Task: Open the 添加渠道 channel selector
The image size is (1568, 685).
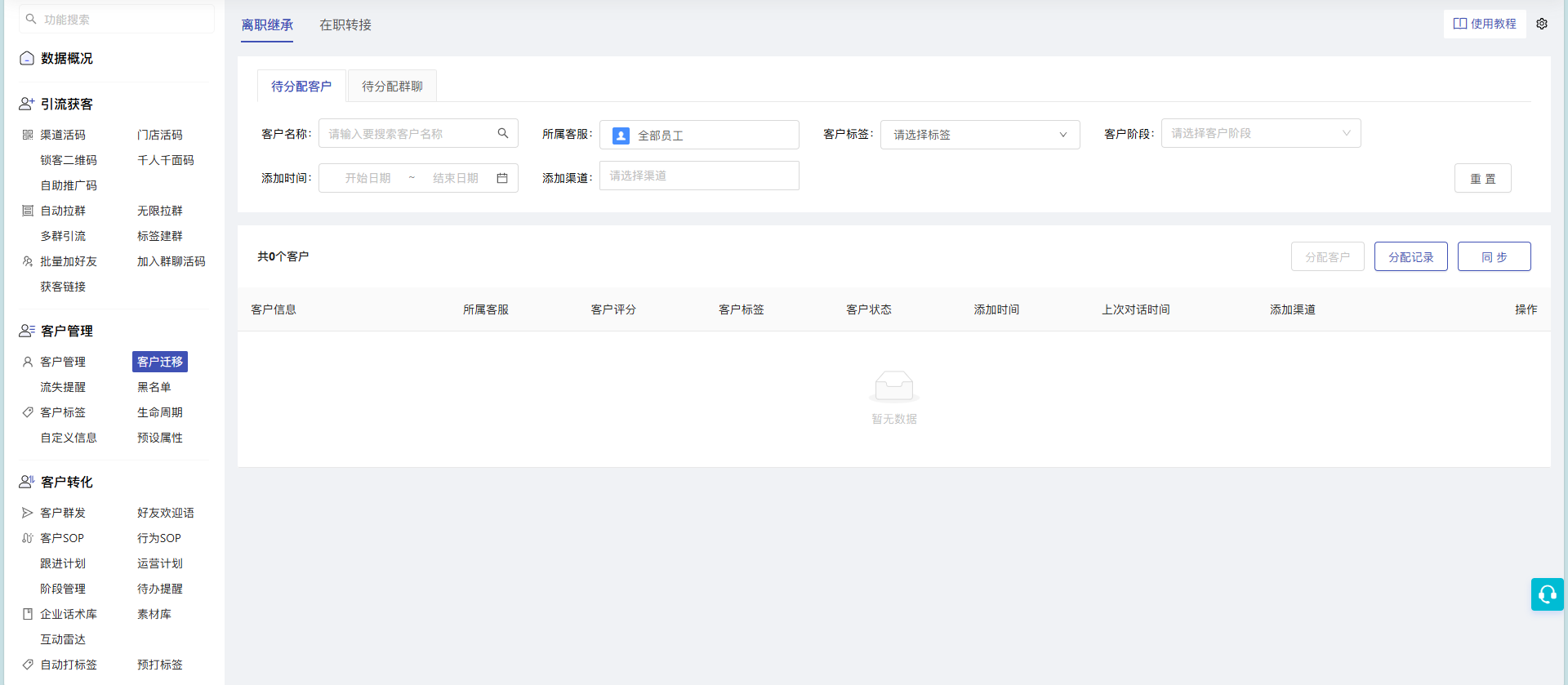Action: tap(699, 176)
